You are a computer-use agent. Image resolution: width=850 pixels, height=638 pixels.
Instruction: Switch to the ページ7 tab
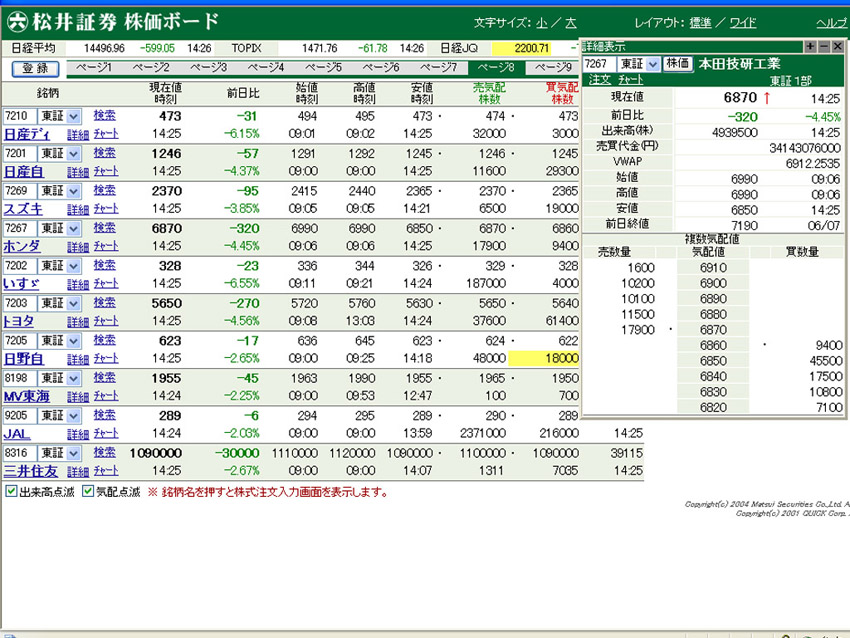pyautogui.click(x=439, y=68)
